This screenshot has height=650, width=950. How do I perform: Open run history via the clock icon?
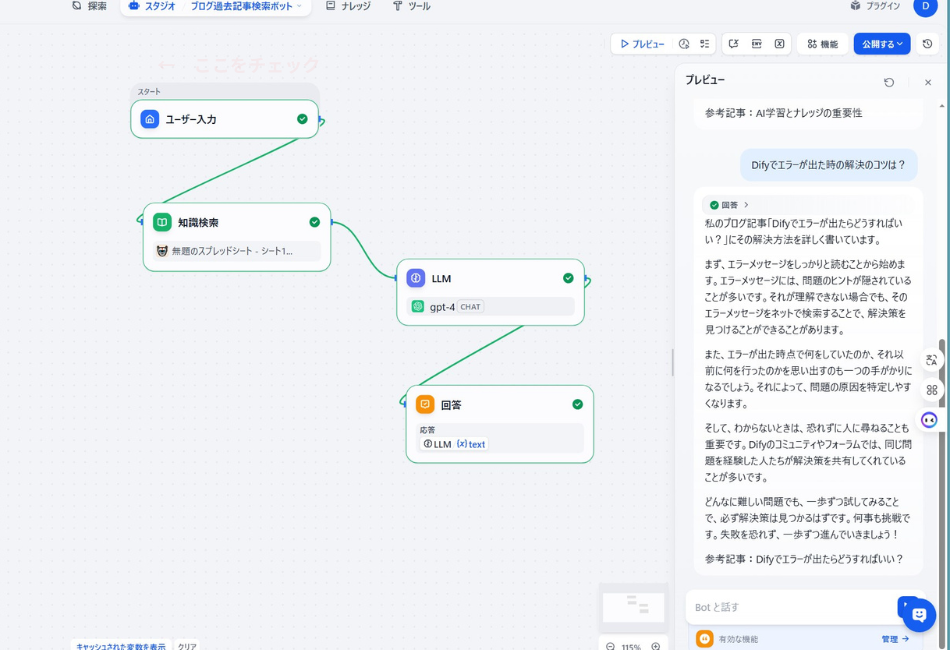(x=683, y=43)
